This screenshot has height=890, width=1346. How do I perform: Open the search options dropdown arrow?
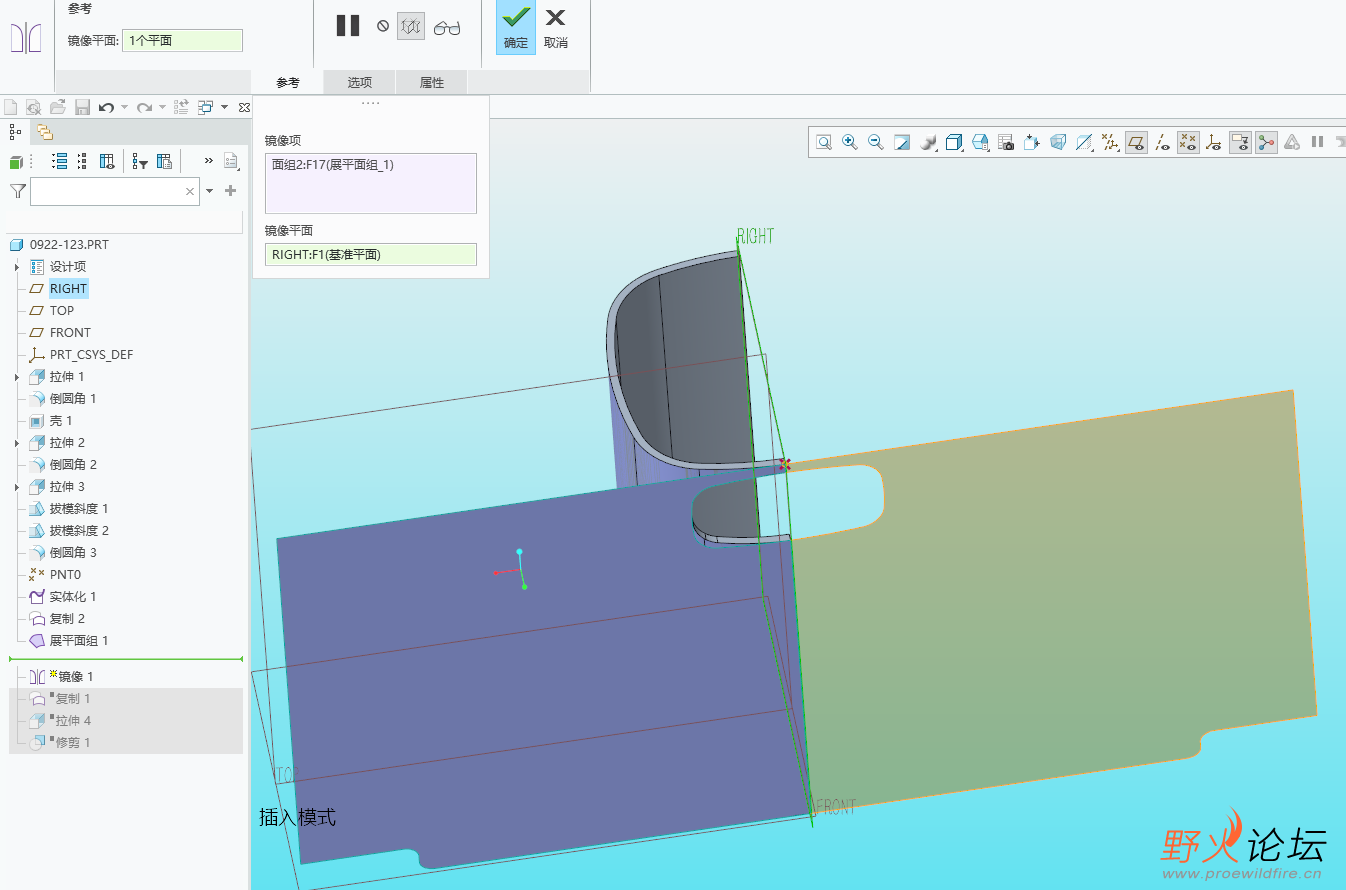[210, 191]
